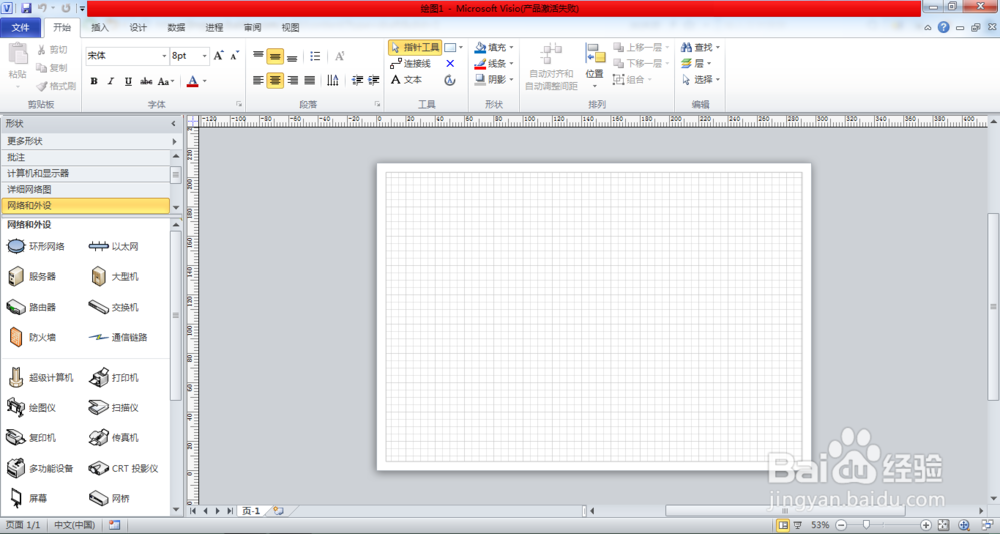The image size is (1000, 534).
Task: Click the increase font size icon
Action: coord(218,56)
